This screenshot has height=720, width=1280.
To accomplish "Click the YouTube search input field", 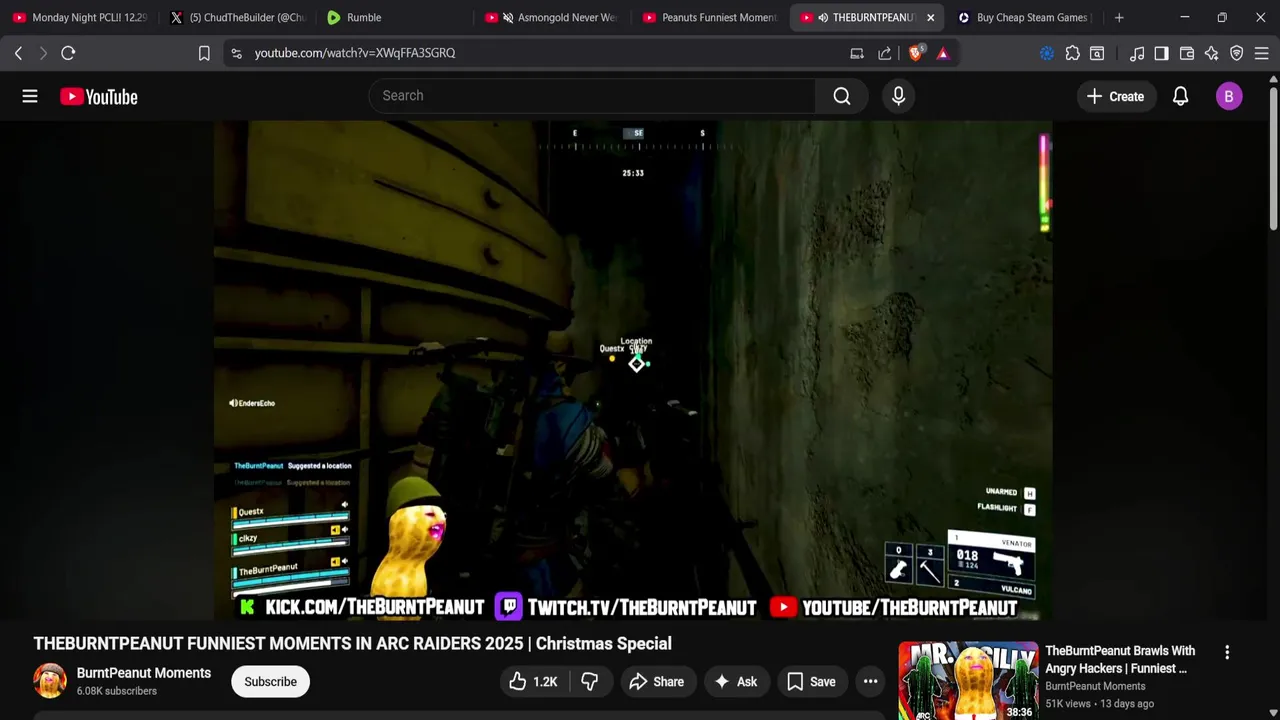I will 592,96.
